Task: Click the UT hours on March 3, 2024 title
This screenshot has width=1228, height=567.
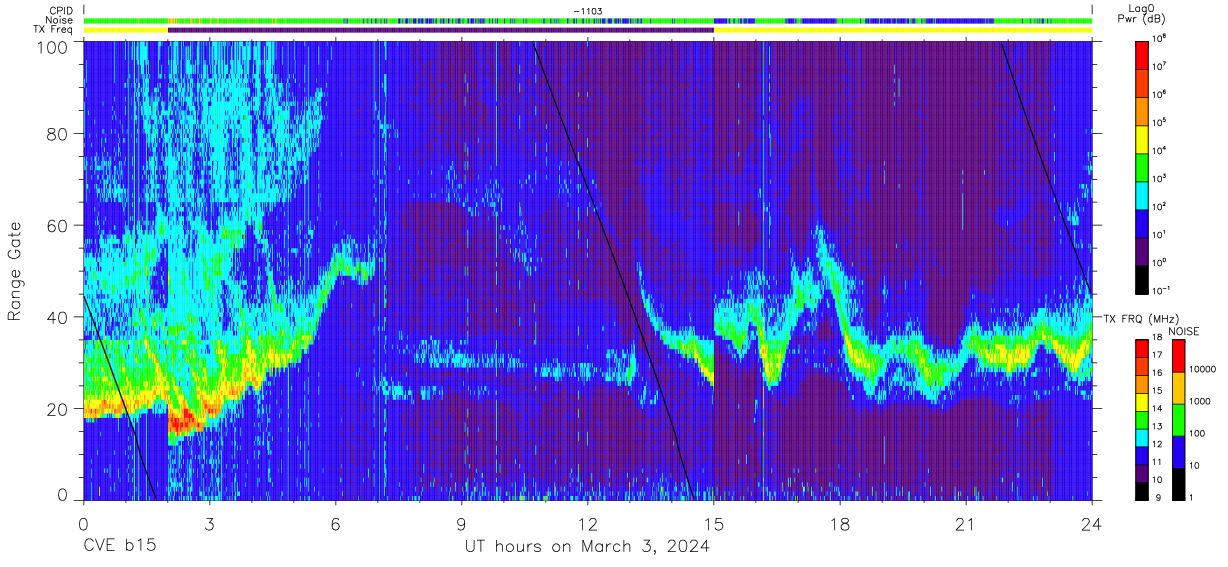Action: 587,547
